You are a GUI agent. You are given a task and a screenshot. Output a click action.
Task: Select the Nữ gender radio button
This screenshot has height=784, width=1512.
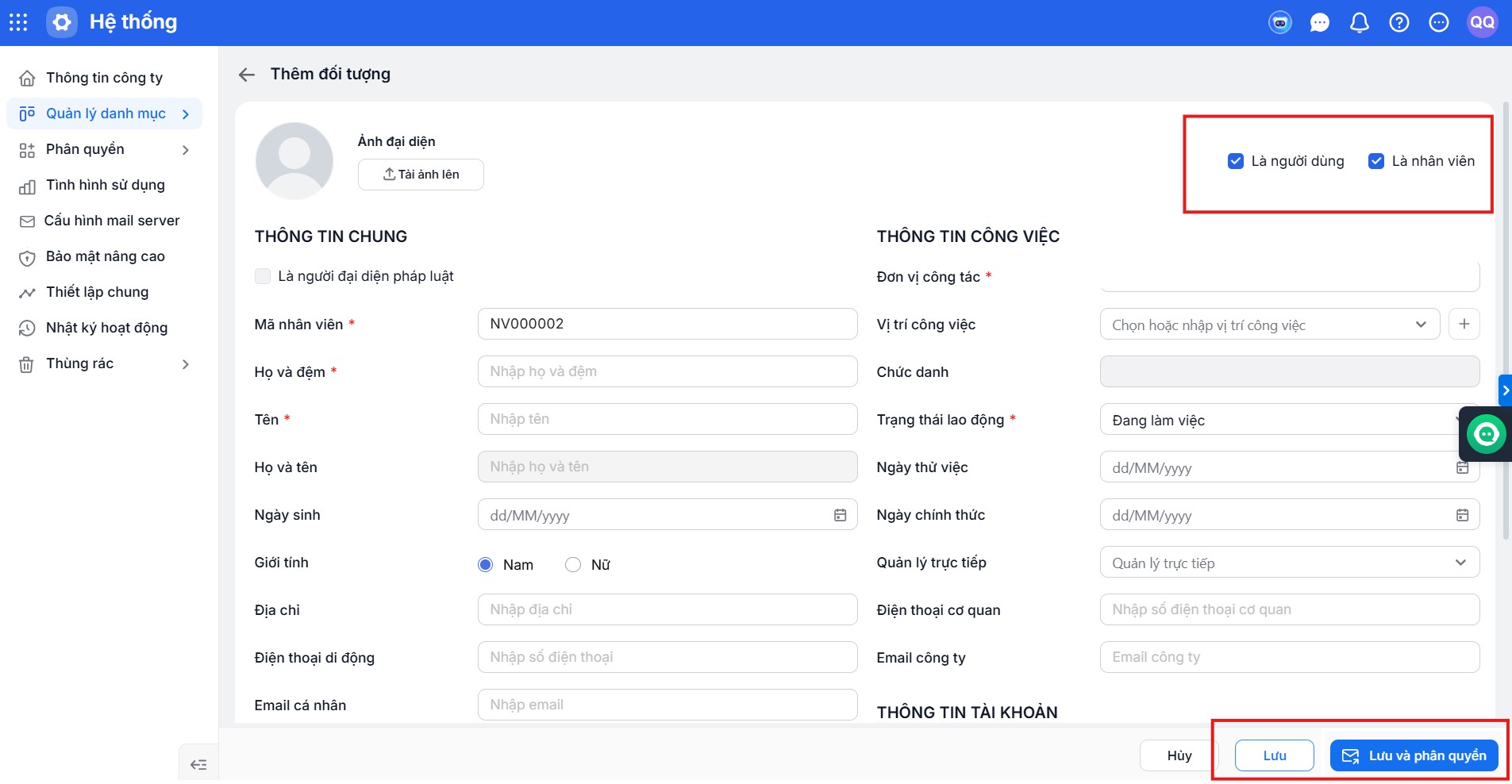pyautogui.click(x=573, y=564)
